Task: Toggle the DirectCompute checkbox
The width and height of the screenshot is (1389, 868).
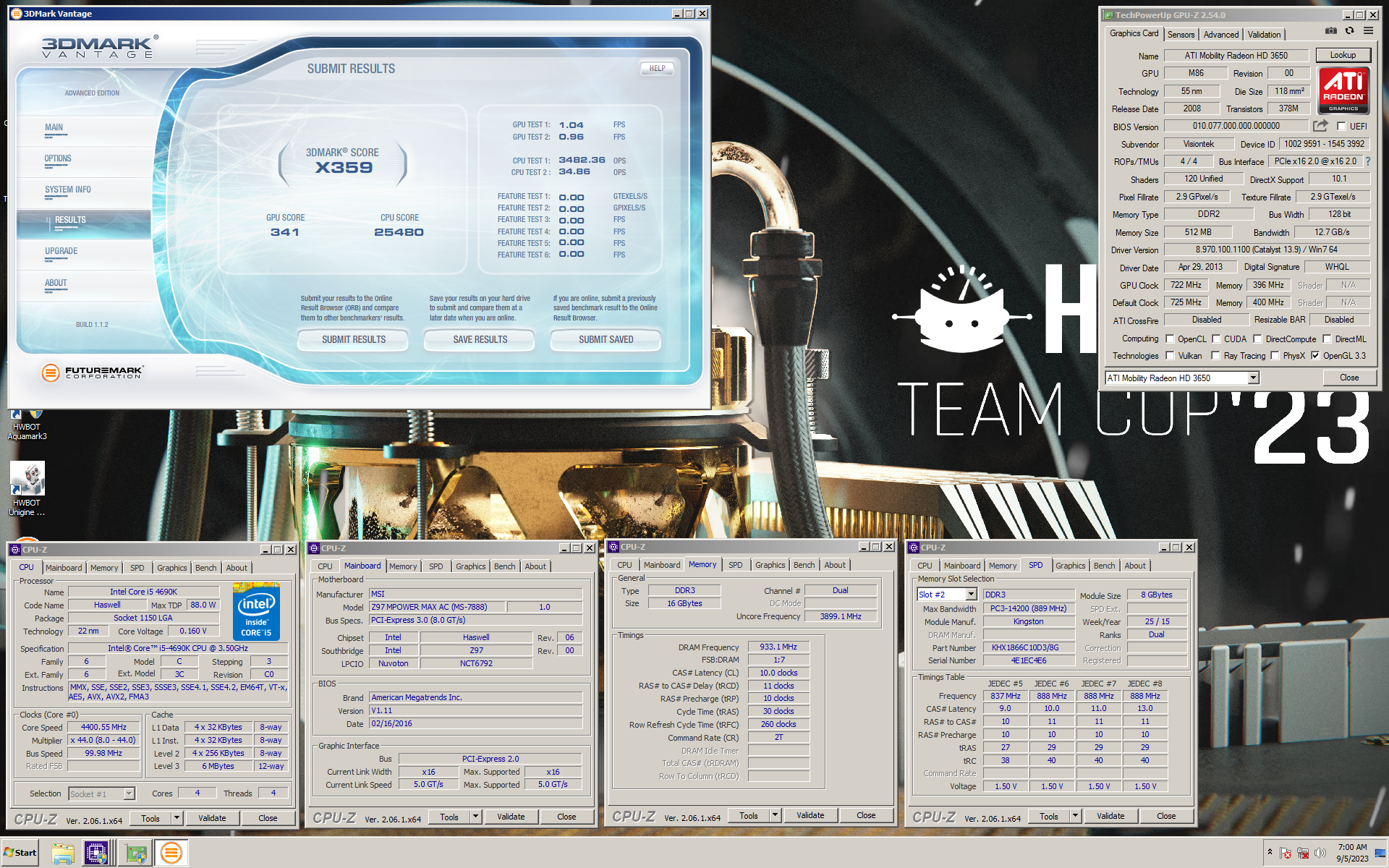Action: point(1257,339)
